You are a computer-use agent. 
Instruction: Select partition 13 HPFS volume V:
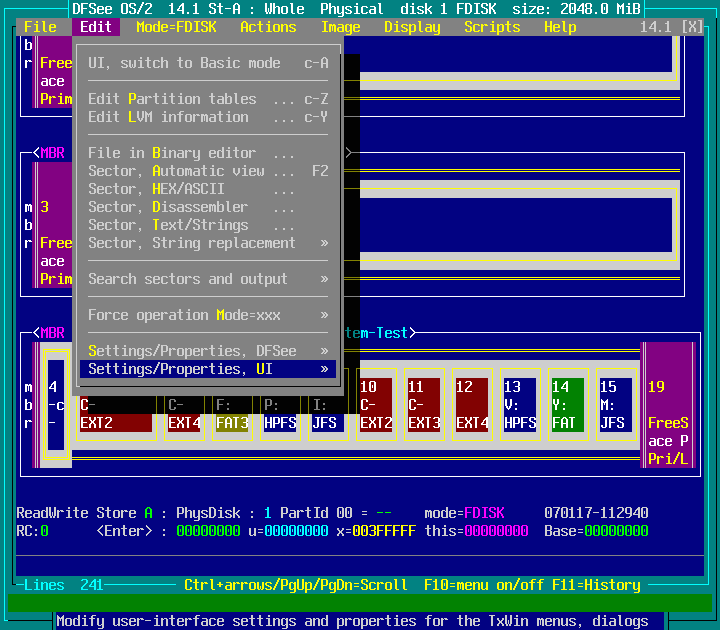click(x=520, y=404)
